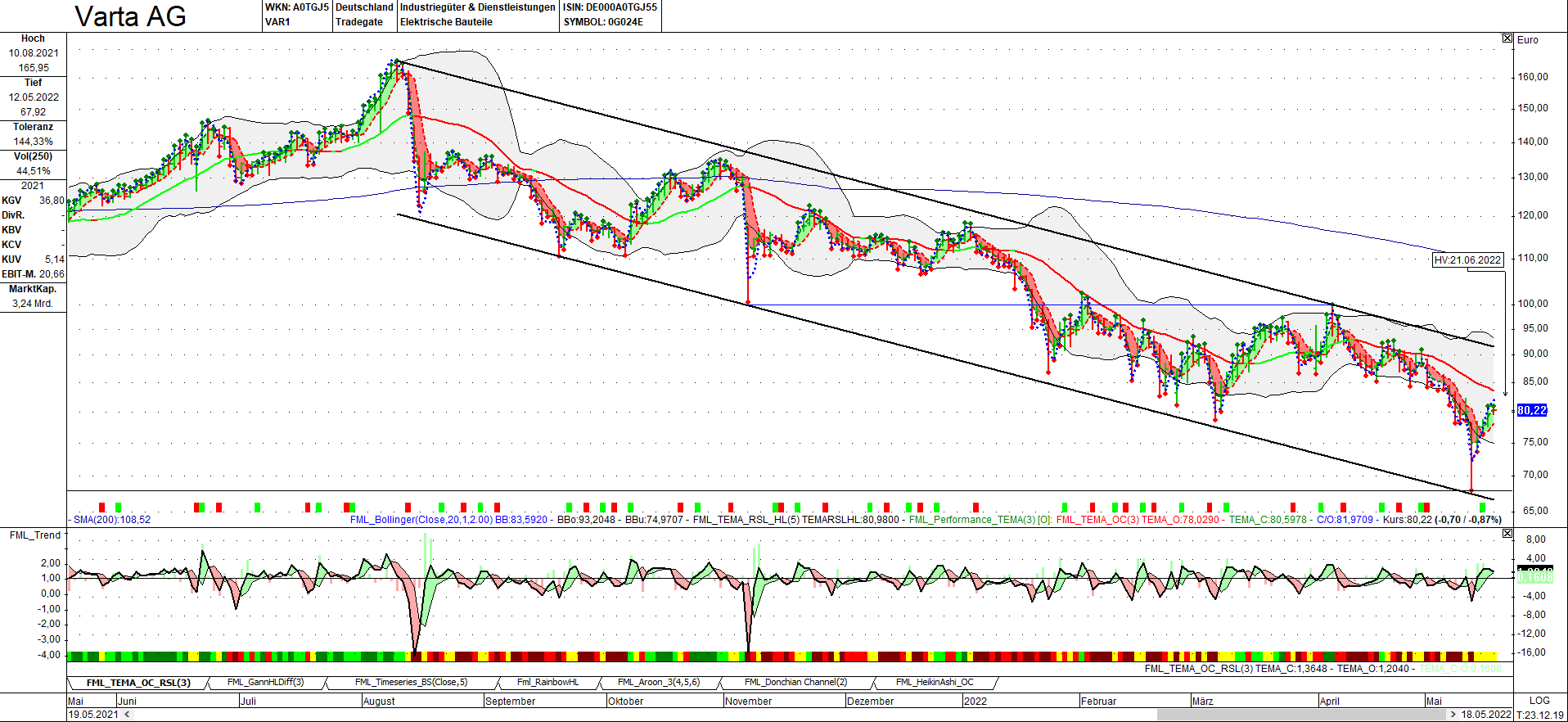
Task: Click the right scroll arrow of the timeline
Action: 1453,715
